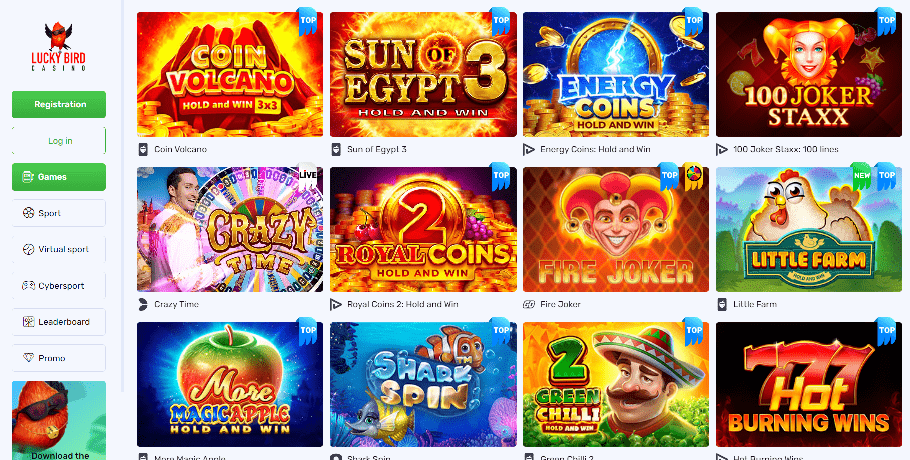The width and height of the screenshot is (910, 460).
Task: Click the provider icon beside Coin Volcano label
Action: [143, 149]
